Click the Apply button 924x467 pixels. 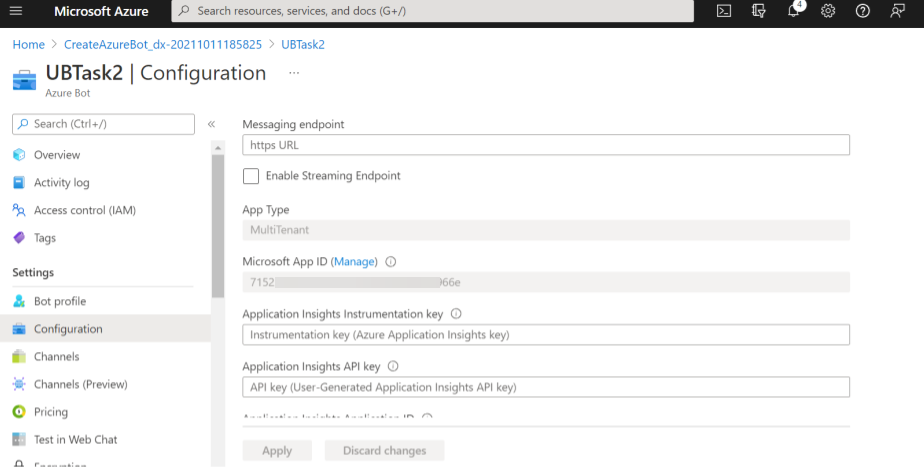point(277,451)
